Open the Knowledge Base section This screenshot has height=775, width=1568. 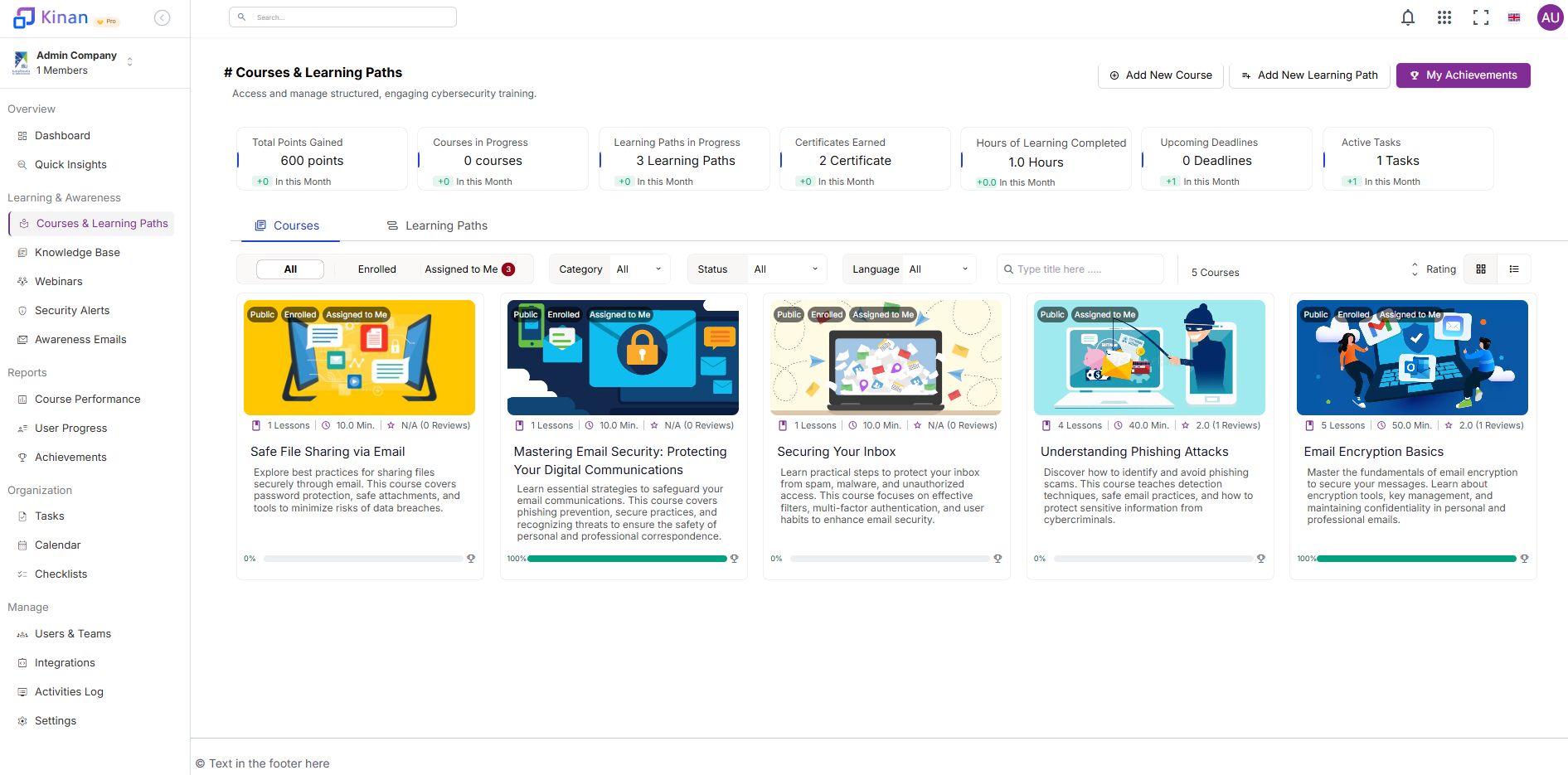coord(77,252)
